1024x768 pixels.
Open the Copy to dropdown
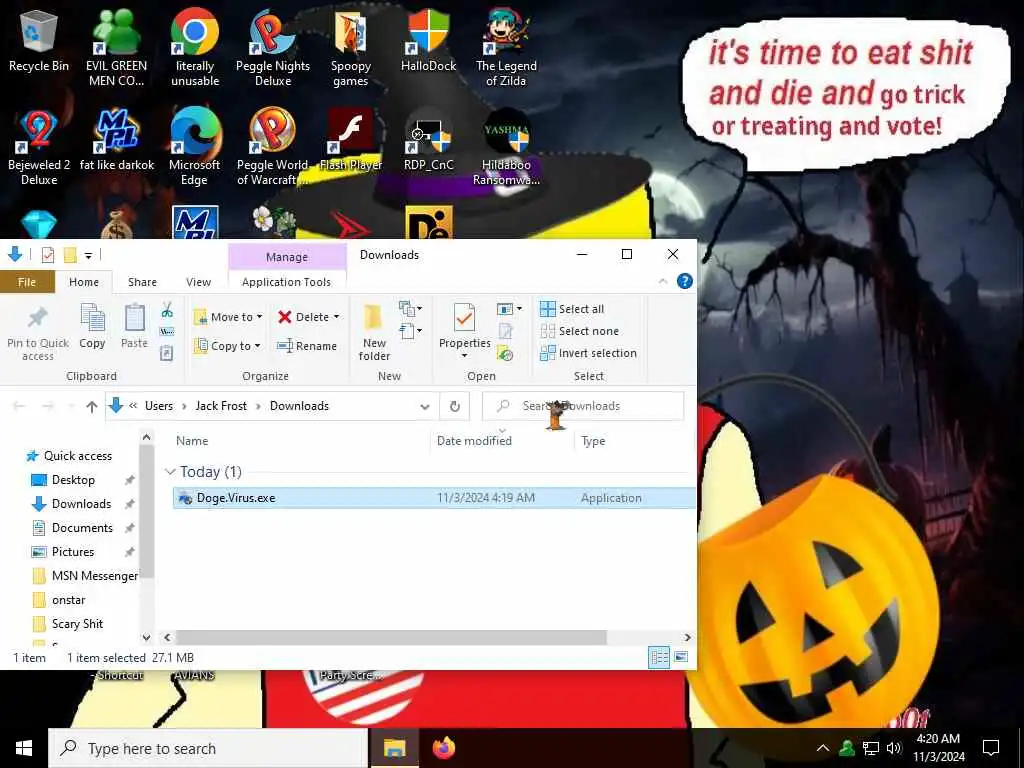pyautogui.click(x=227, y=346)
